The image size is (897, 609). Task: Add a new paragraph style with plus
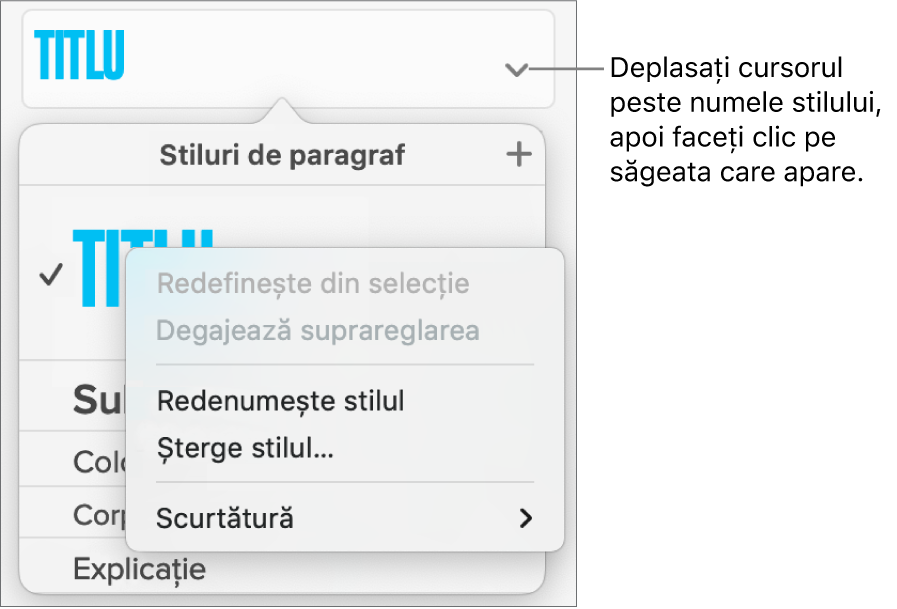(x=518, y=155)
